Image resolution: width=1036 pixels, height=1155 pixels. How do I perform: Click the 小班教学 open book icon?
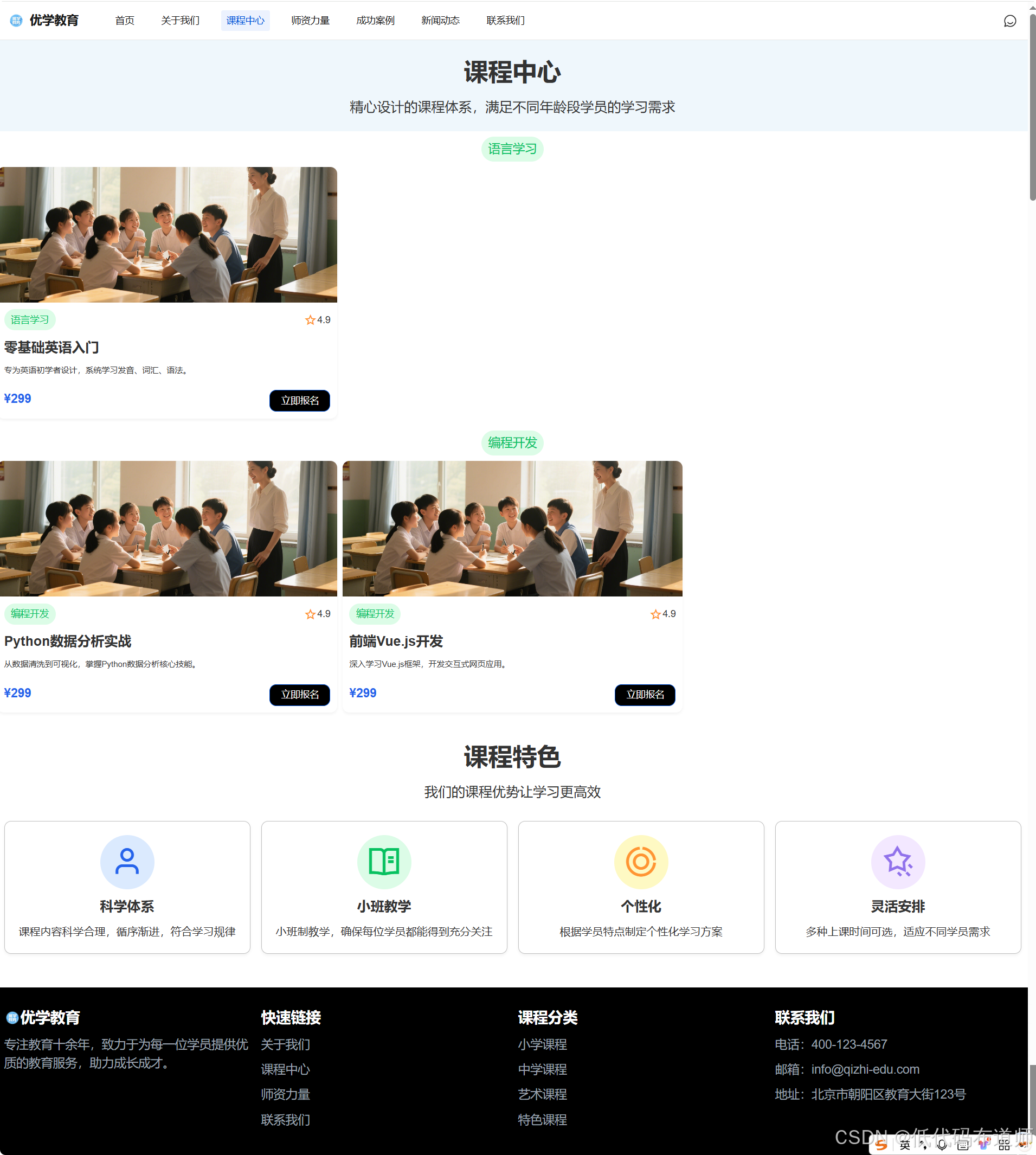[384, 861]
